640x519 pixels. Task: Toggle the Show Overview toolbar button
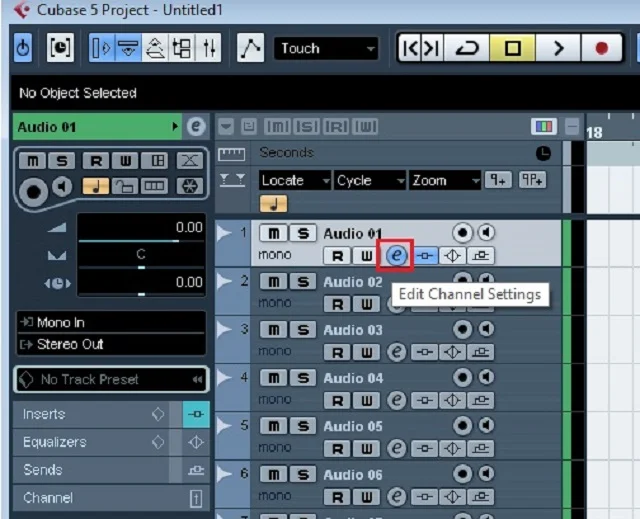pyautogui.click(x=155, y=48)
